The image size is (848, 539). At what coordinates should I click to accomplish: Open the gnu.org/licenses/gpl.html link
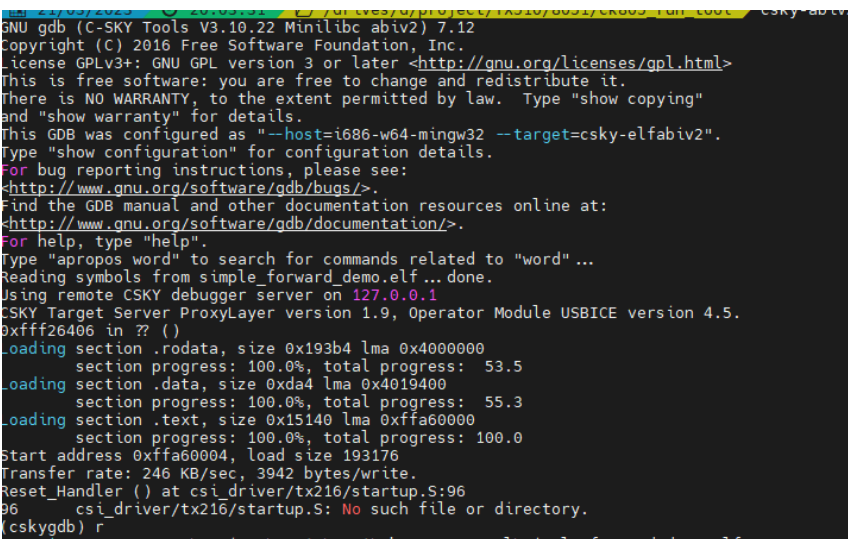(x=571, y=63)
